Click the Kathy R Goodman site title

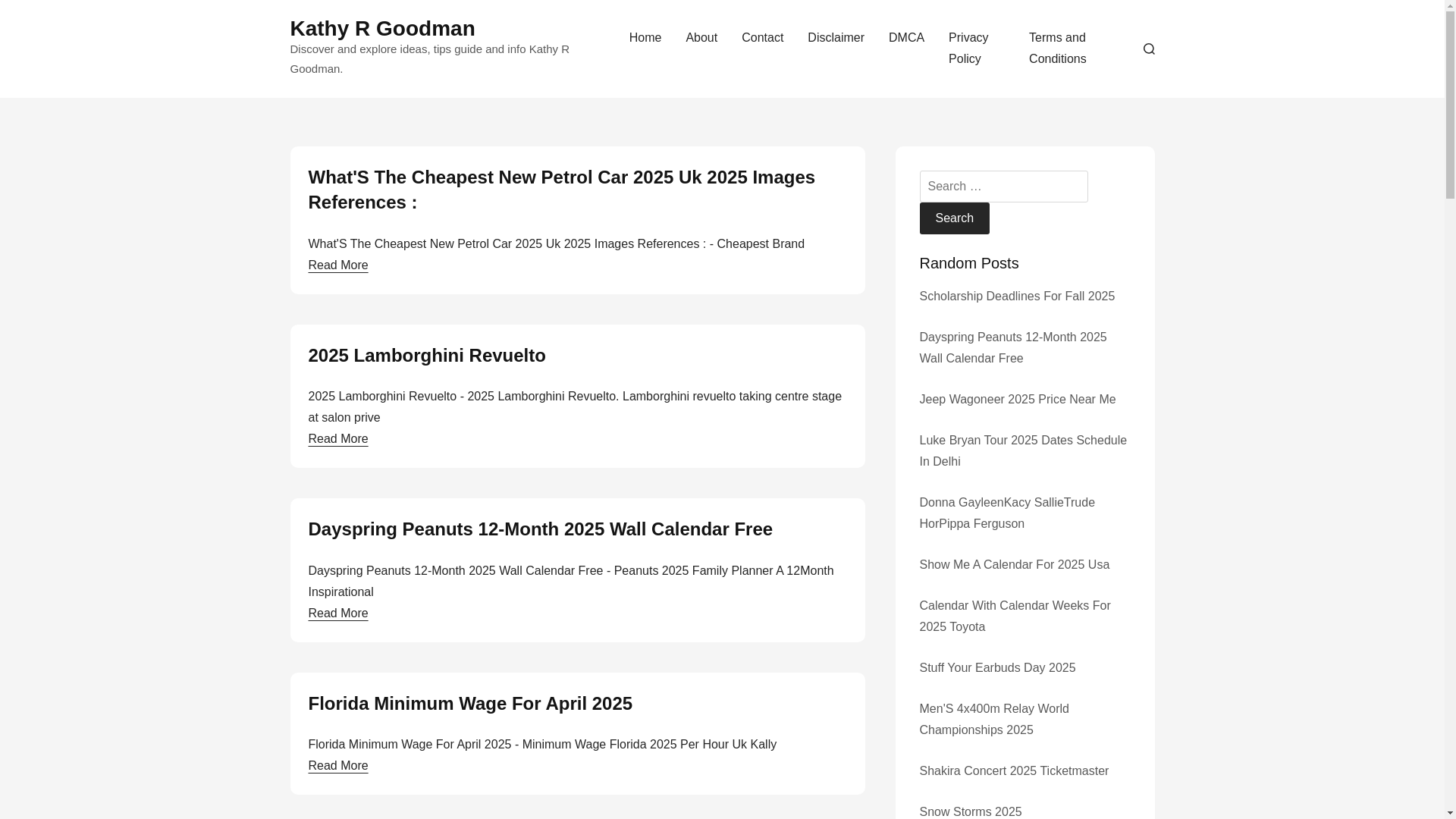382,28
